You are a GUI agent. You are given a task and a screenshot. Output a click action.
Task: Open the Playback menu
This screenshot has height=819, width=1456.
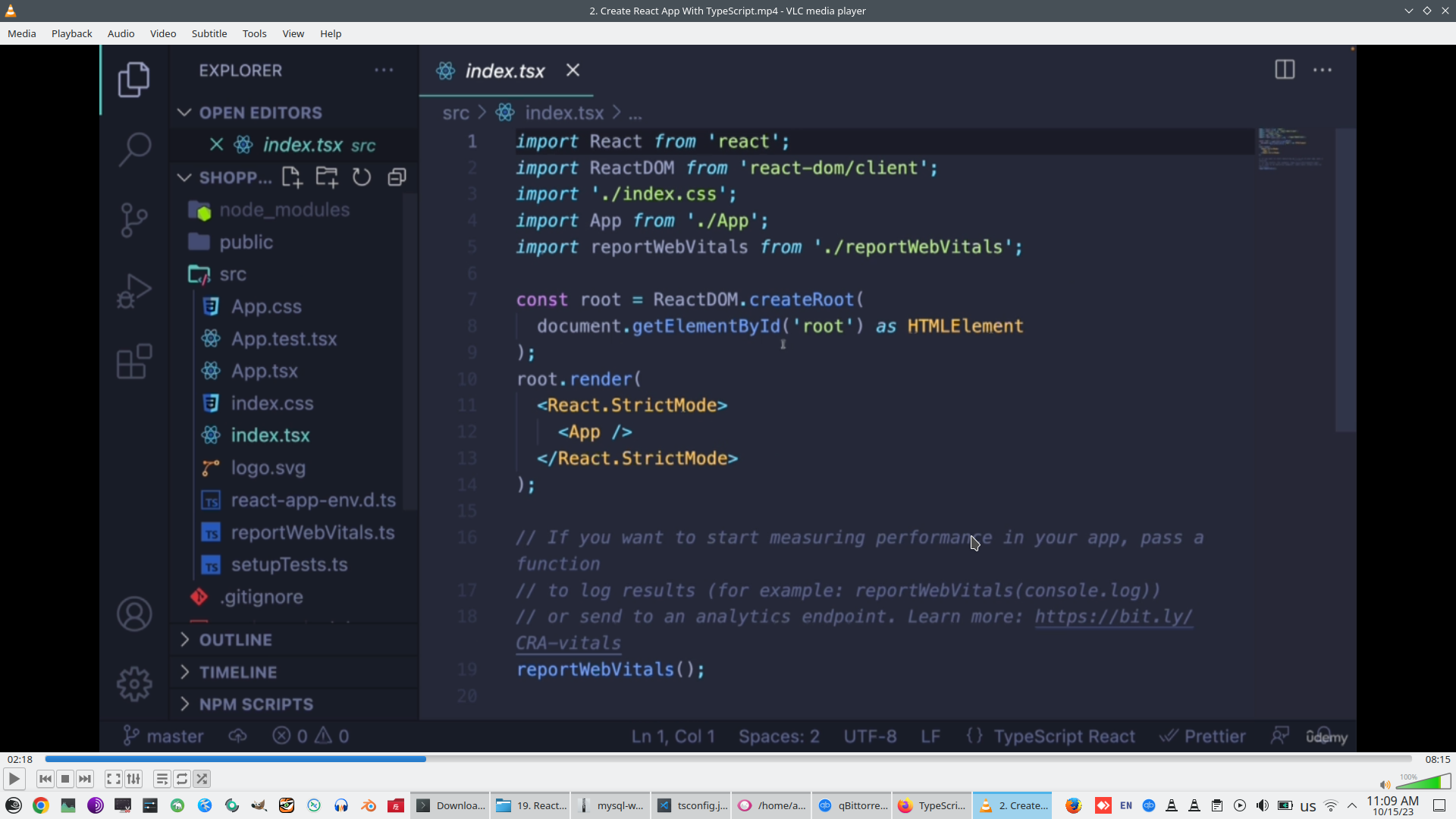pyautogui.click(x=71, y=33)
